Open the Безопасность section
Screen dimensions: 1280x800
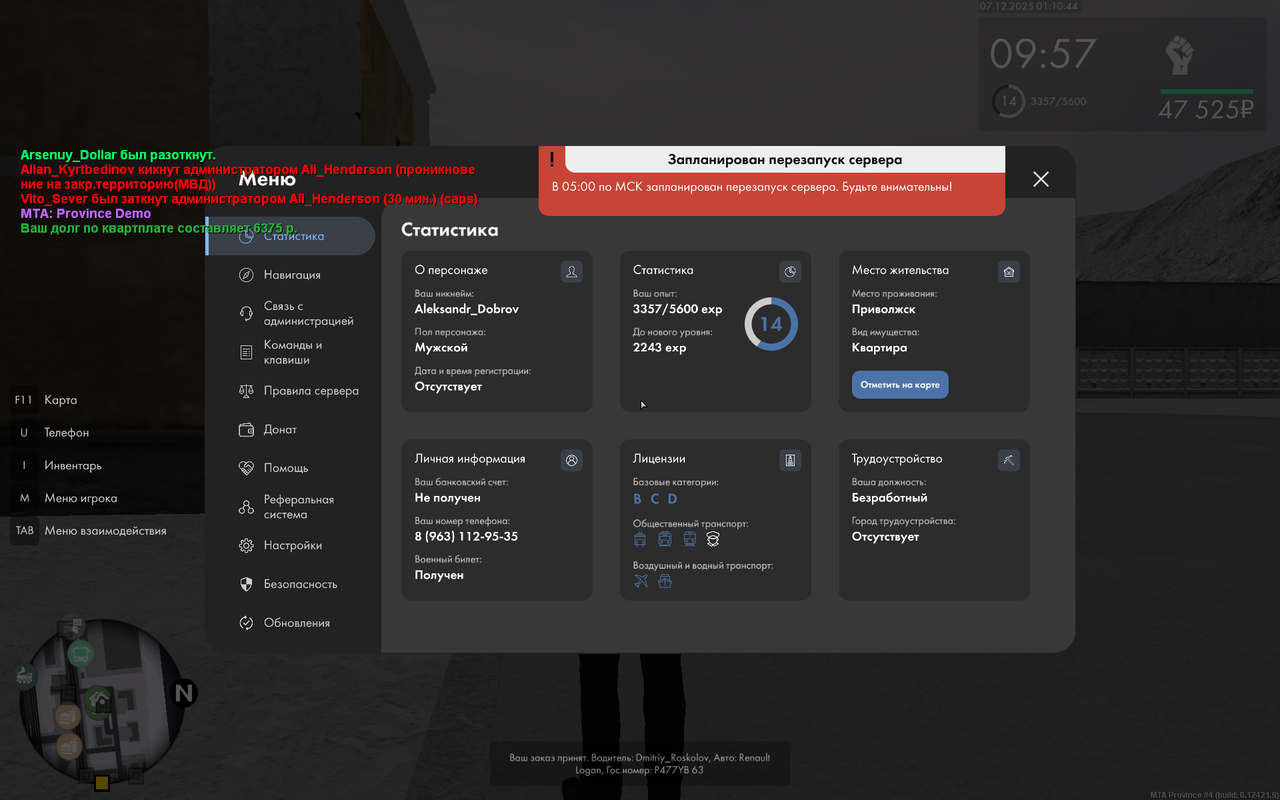coord(291,584)
